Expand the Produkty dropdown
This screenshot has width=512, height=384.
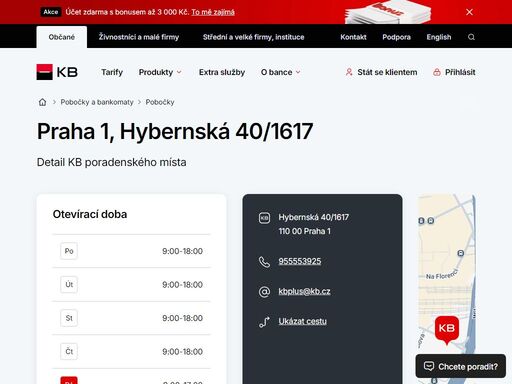(160, 72)
